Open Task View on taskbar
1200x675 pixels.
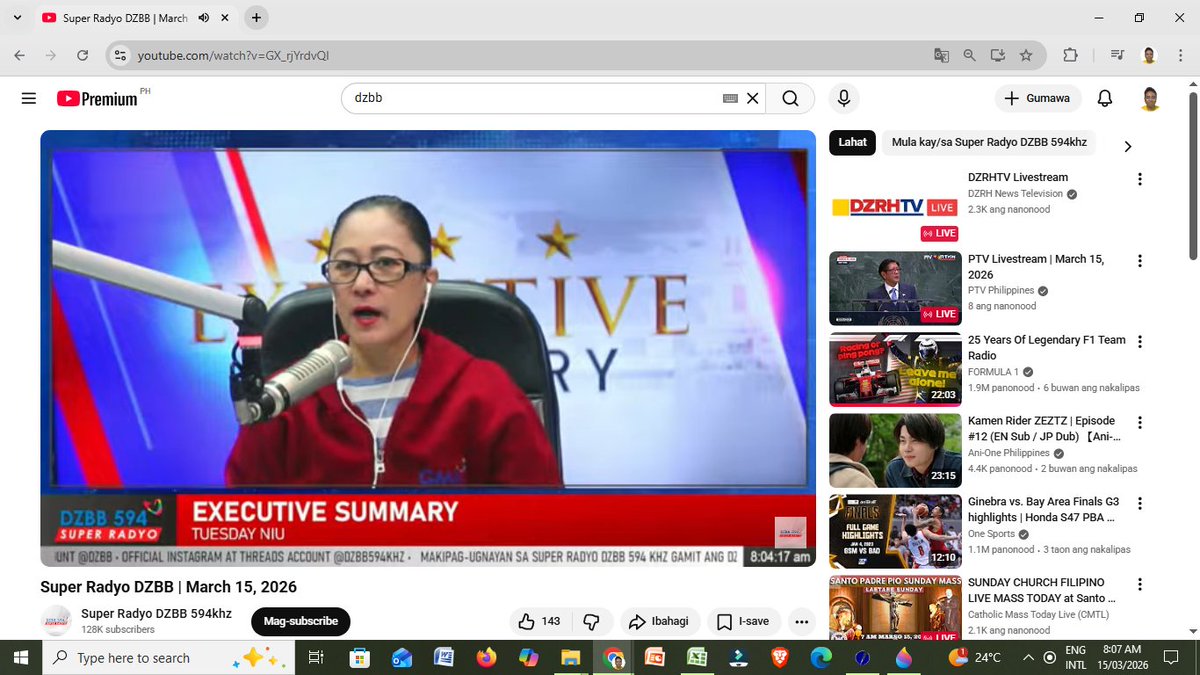coord(316,657)
